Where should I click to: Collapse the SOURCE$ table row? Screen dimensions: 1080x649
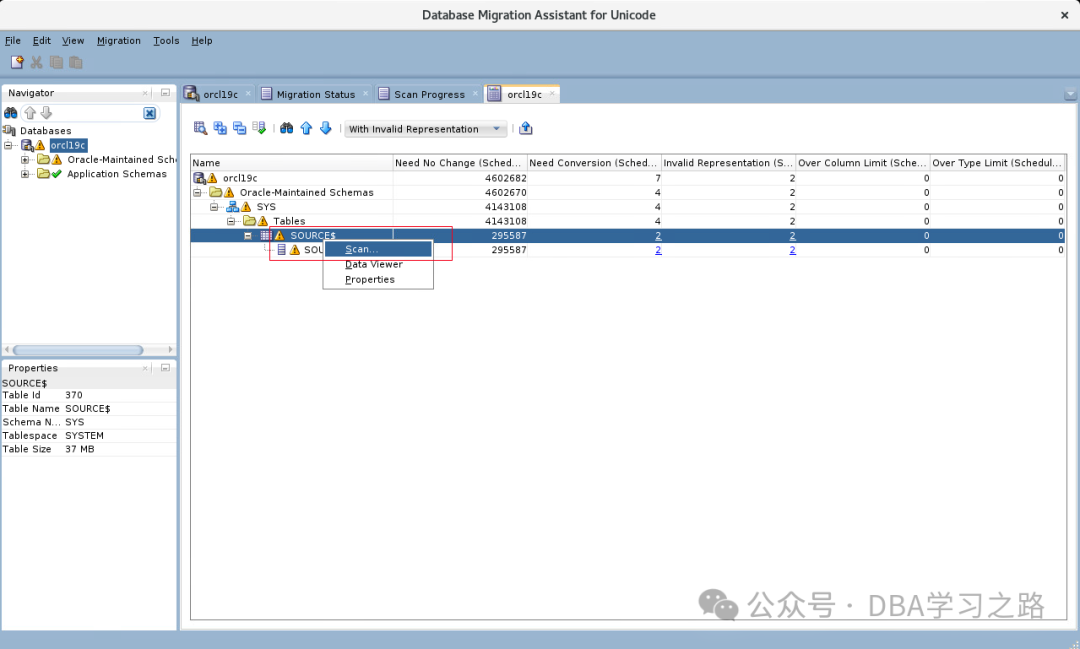248,236
